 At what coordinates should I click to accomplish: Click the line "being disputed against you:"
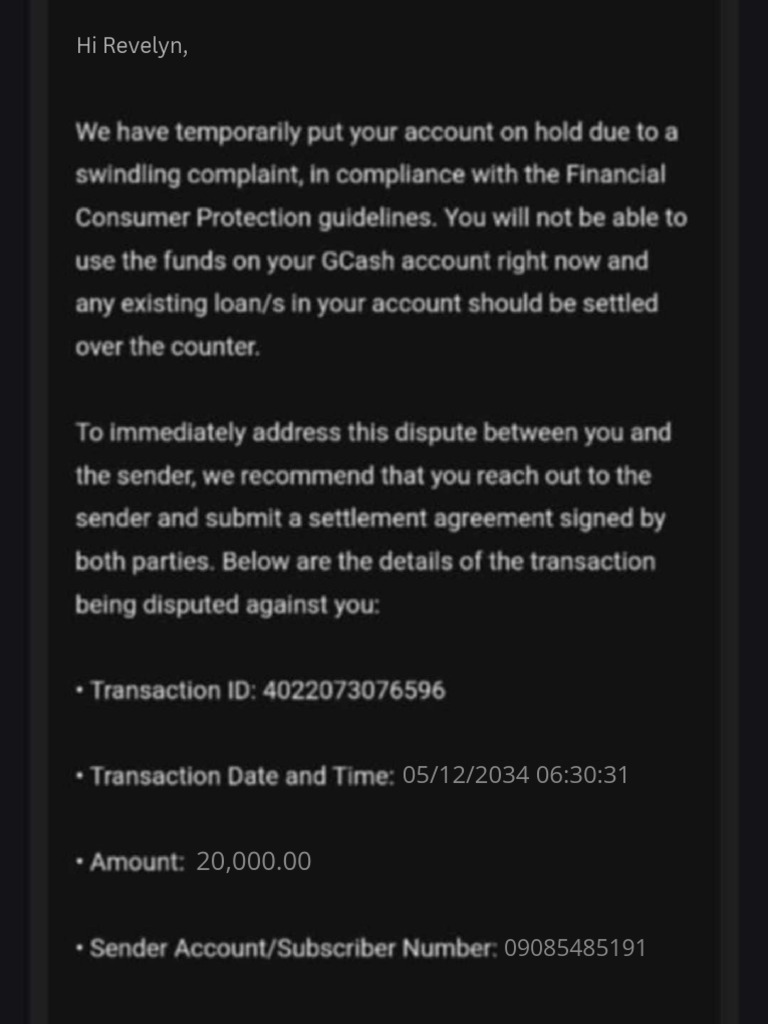[227, 605]
